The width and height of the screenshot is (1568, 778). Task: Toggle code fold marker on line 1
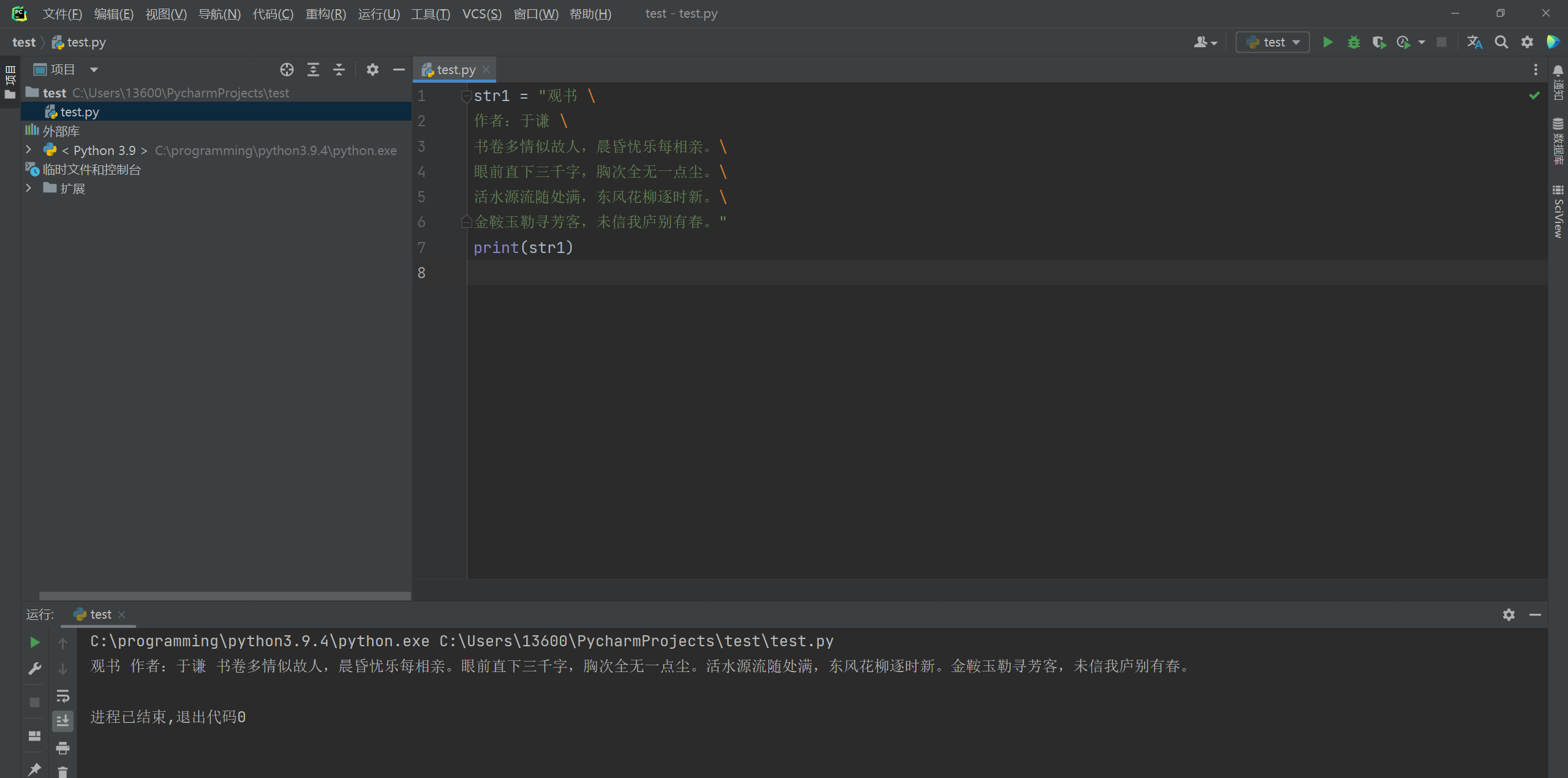tap(466, 96)
